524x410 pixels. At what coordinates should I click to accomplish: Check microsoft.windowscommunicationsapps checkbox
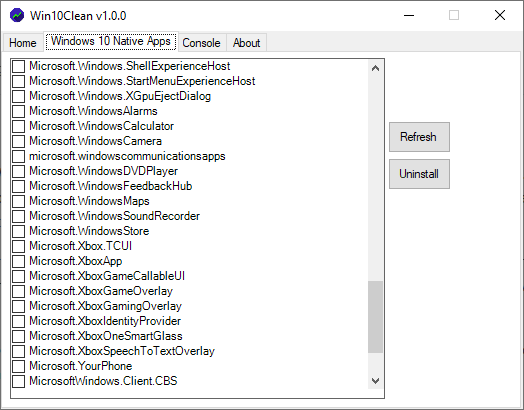coord(18,156)
